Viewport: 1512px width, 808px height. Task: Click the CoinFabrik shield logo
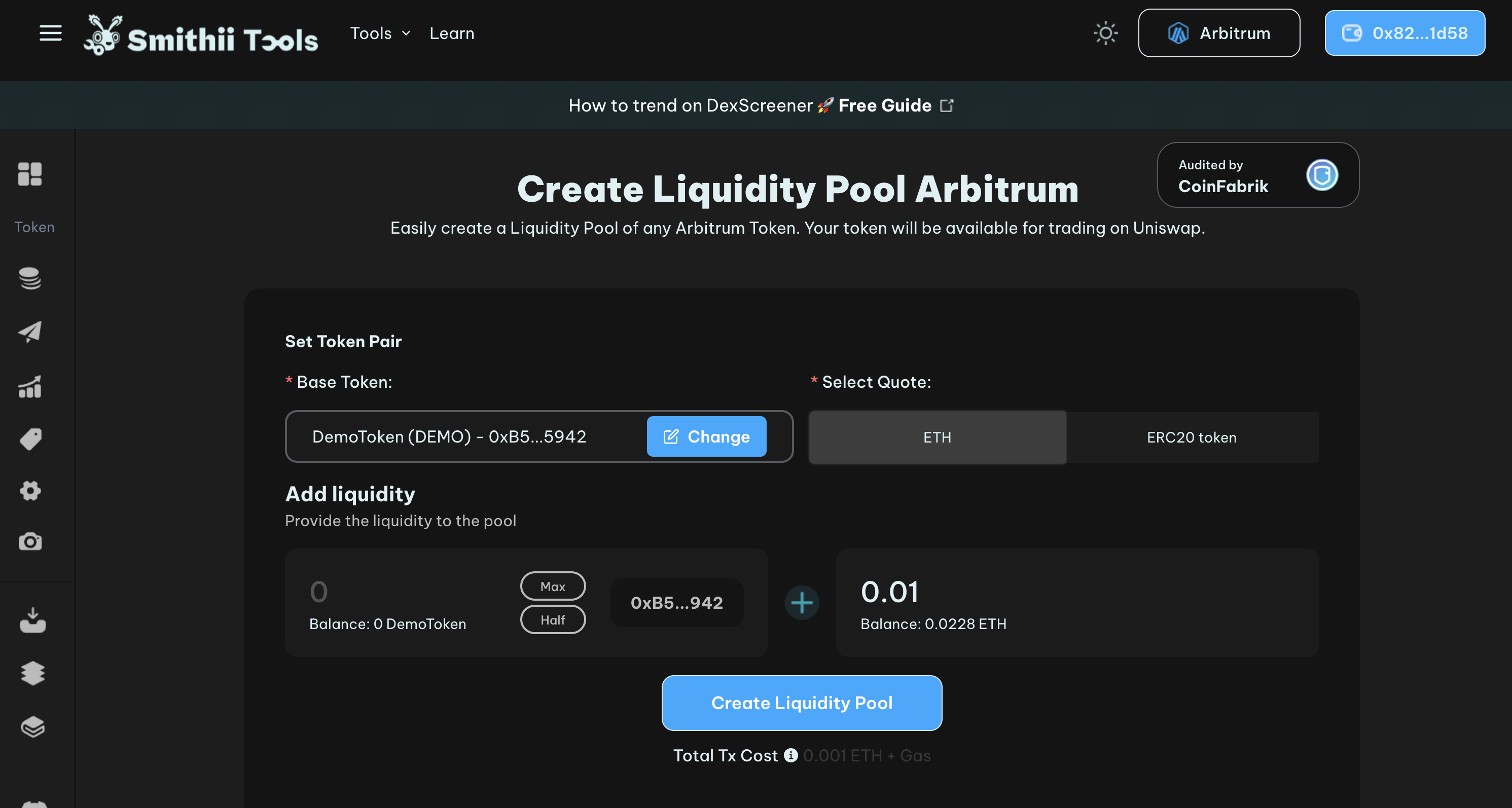(1322, 175)
